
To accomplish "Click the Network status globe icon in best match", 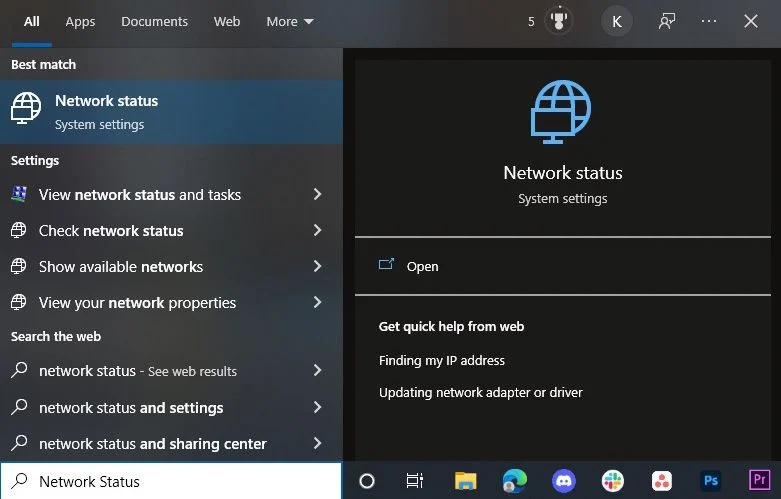I will [x=26, y=108].
